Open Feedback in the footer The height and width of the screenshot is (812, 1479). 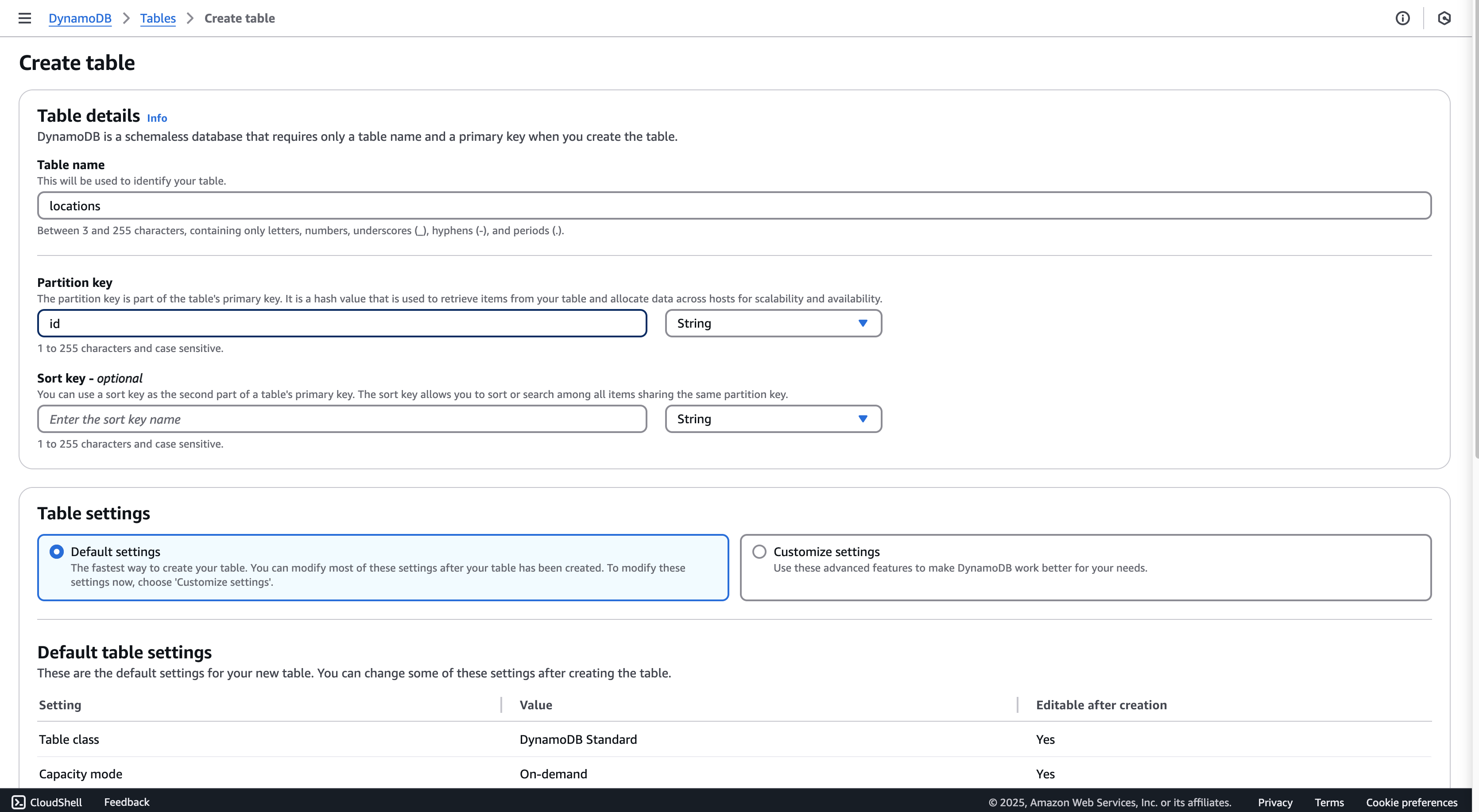(126, 802)
